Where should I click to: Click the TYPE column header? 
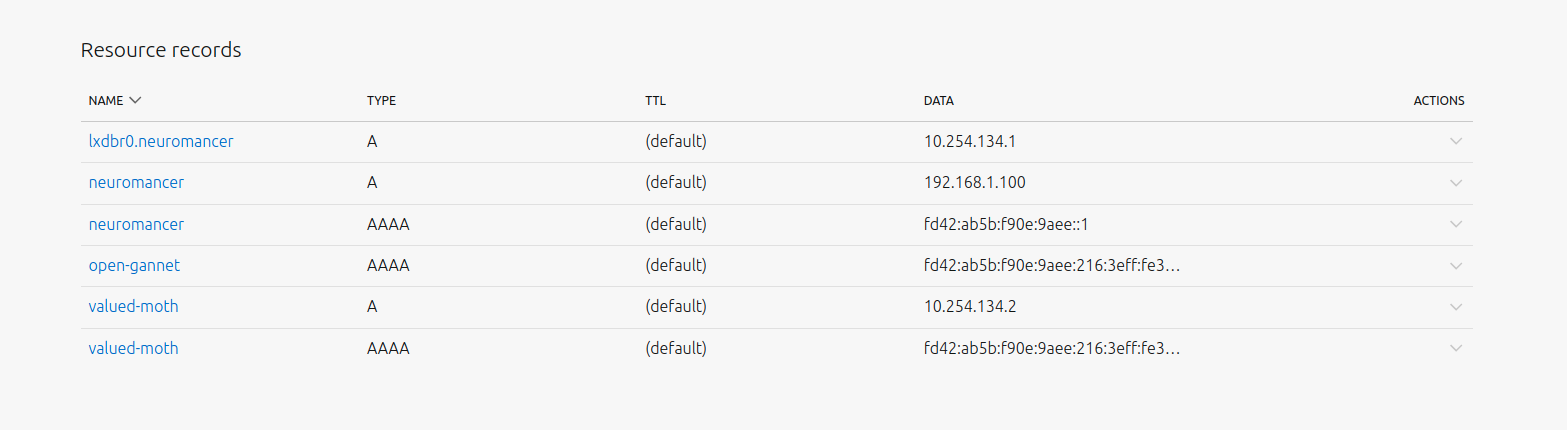[381, 101]
